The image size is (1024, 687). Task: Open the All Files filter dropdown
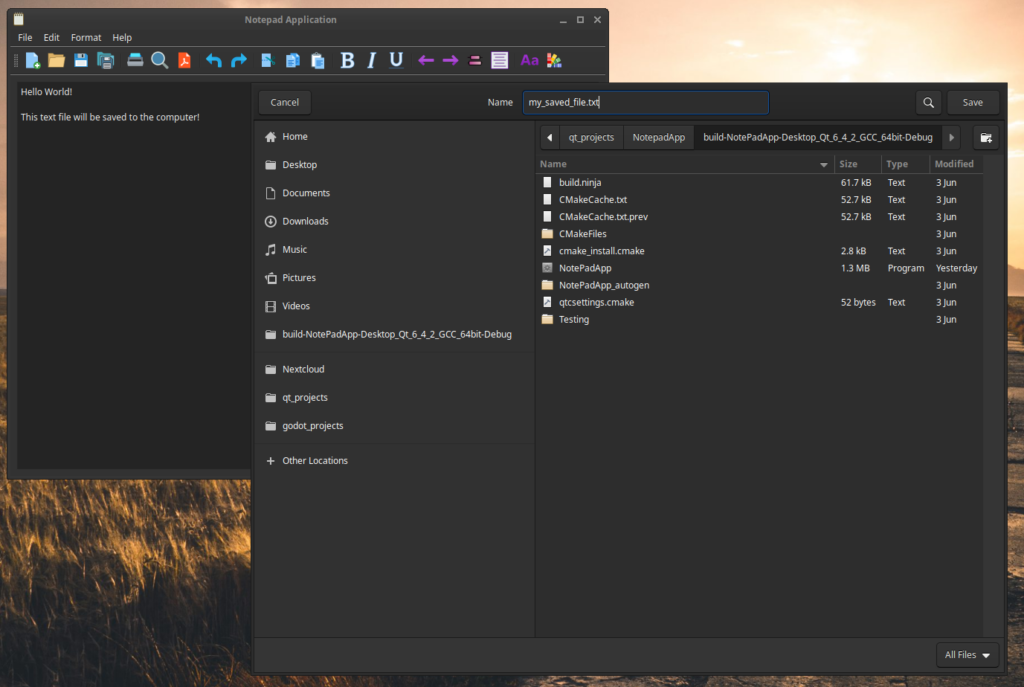click(x=971, y=655)
